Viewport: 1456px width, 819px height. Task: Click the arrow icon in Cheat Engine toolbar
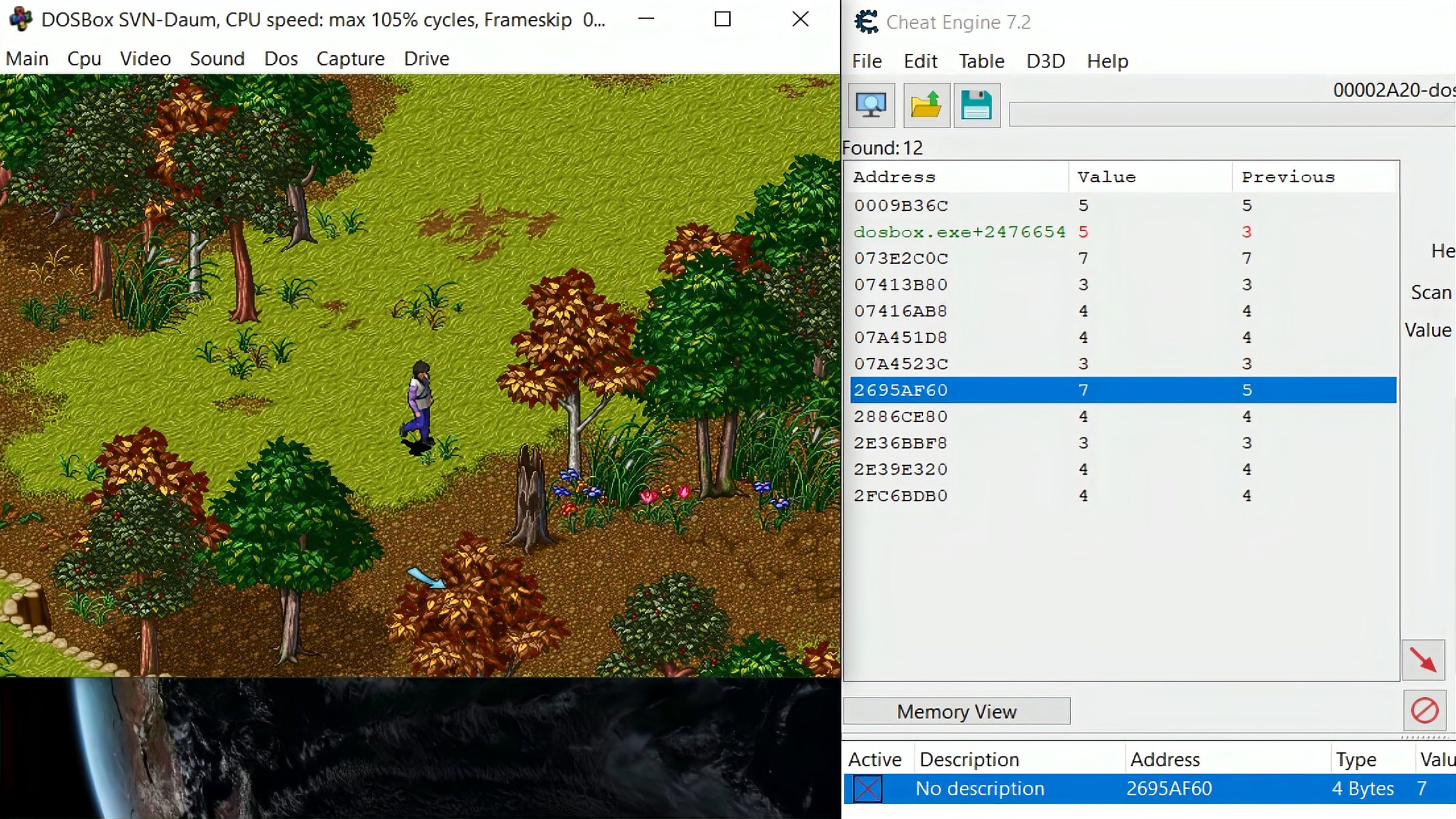(1424, 660)
